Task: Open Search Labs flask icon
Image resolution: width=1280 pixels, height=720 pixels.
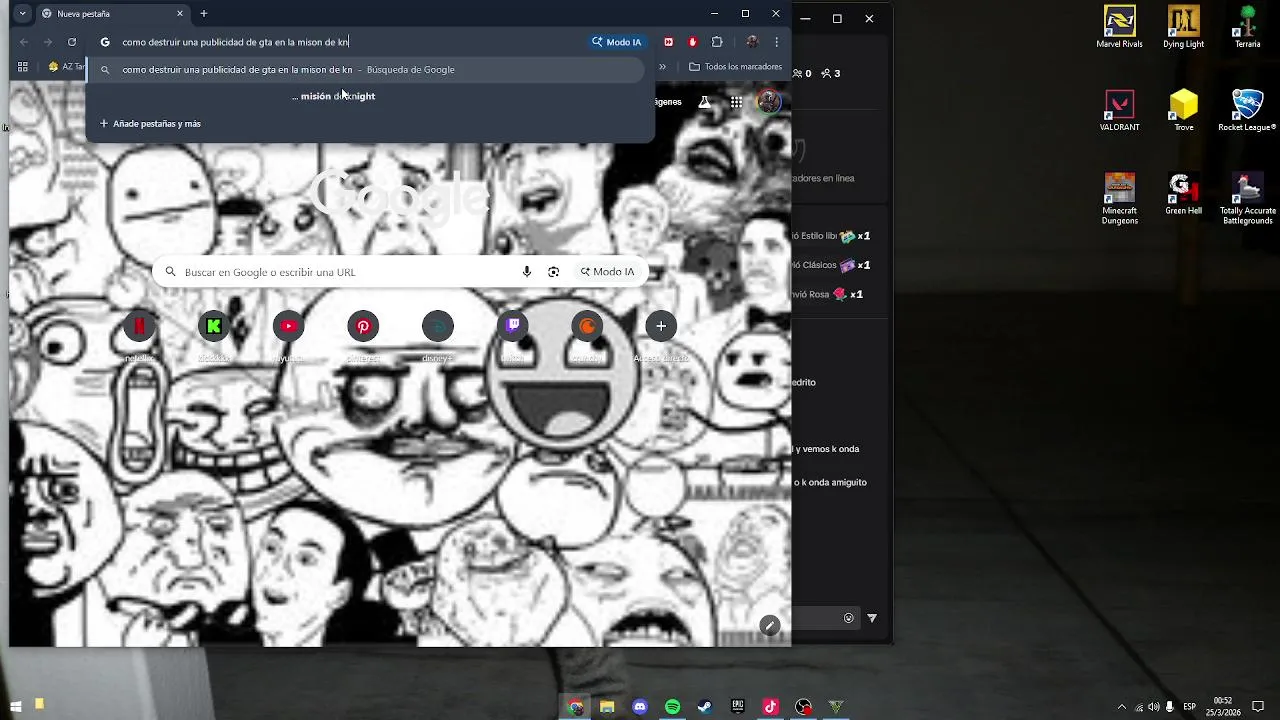Action: coord(705,102)
